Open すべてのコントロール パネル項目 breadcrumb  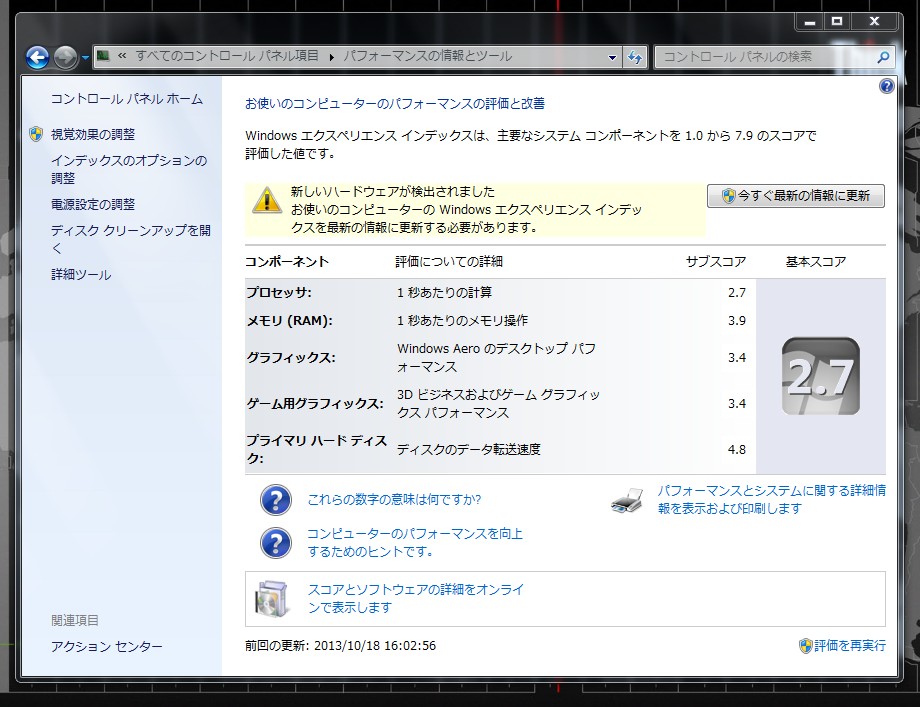click(226, 56)
